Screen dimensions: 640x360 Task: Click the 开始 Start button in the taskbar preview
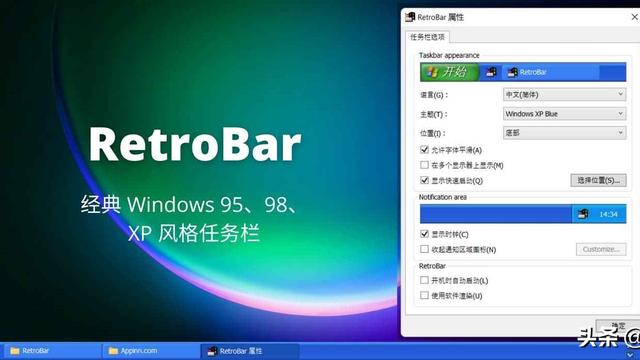click(449, 72)
